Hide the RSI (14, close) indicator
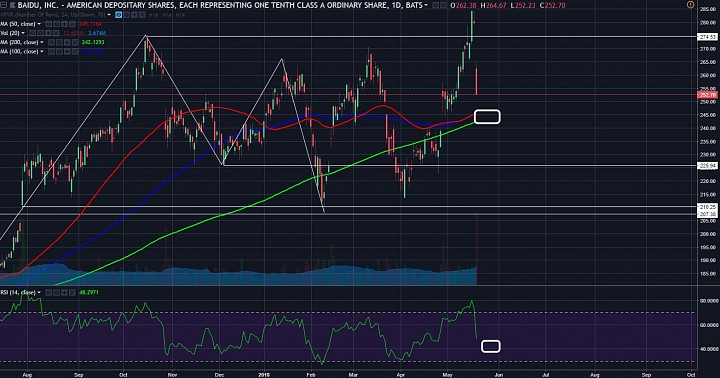Viewport: 720px width, 378px height. tap(48, 293)
